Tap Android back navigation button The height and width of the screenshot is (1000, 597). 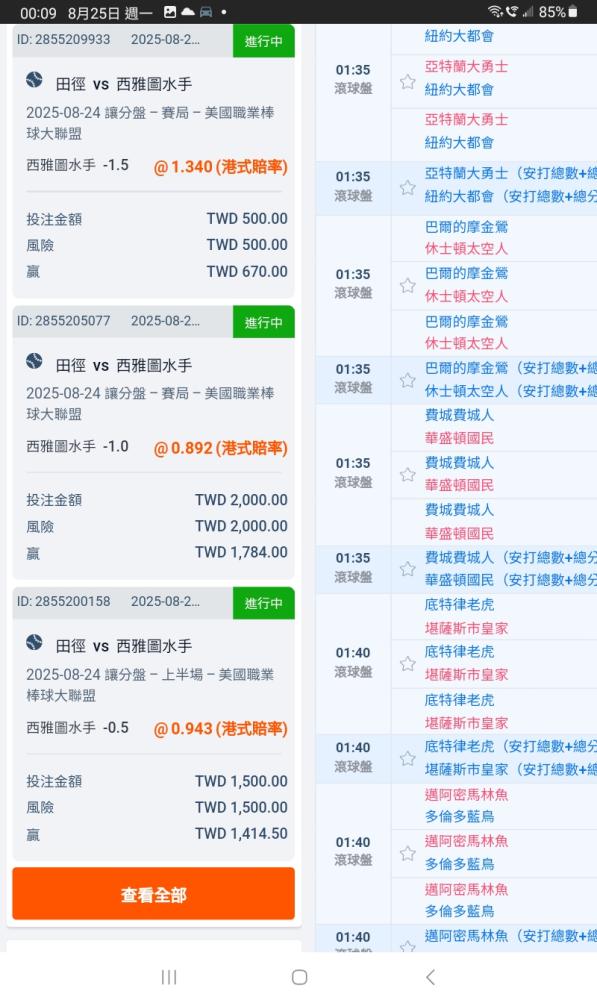[431, 977]
